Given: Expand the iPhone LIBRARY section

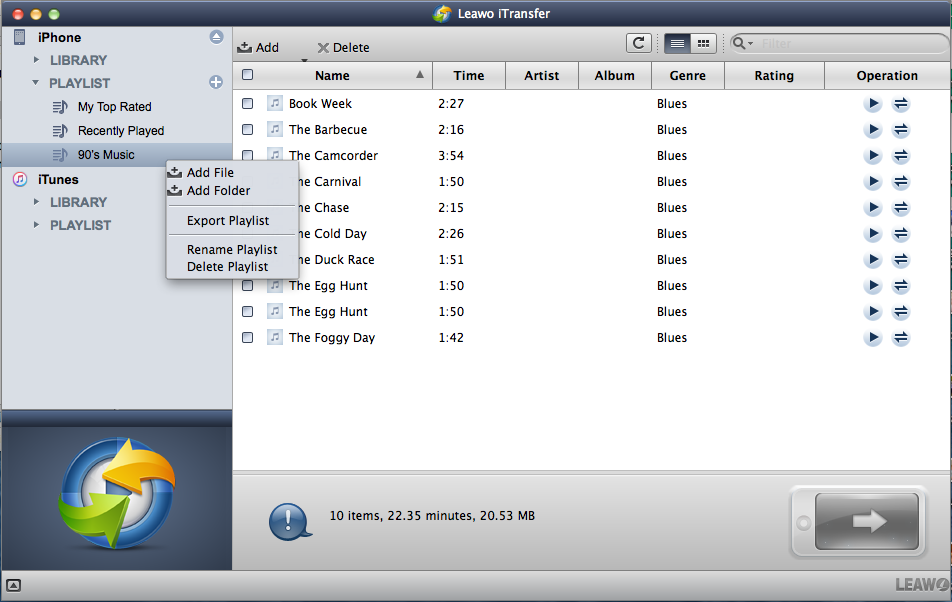Looking at the screenshot, I should pyautogui.click(x=37, y=60).
